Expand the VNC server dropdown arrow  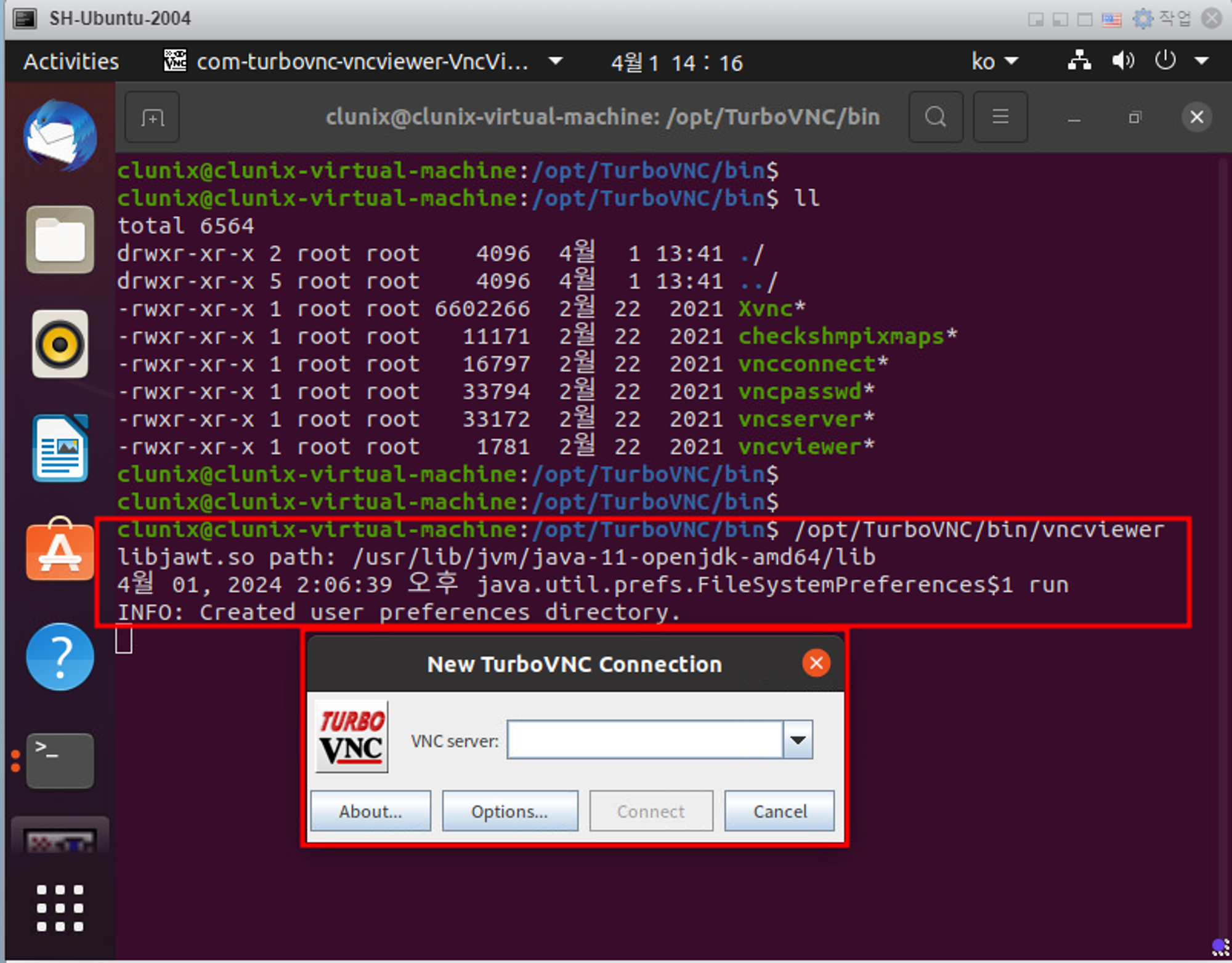[x=798, y=739]
